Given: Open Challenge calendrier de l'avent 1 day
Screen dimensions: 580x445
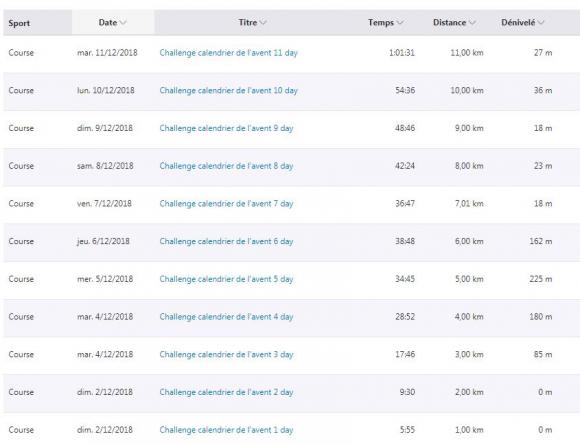Looking at the screenshot, I should pos(226,430).
